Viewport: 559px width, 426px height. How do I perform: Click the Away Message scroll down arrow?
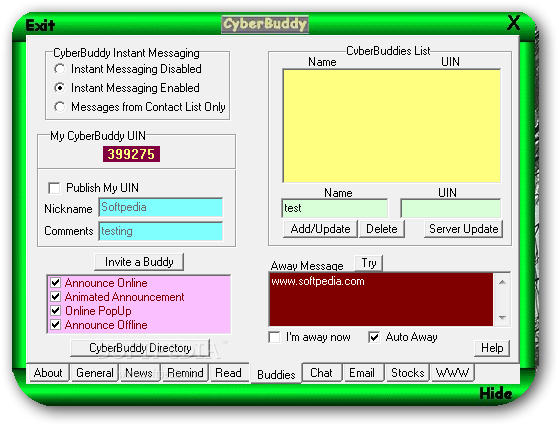502,317
